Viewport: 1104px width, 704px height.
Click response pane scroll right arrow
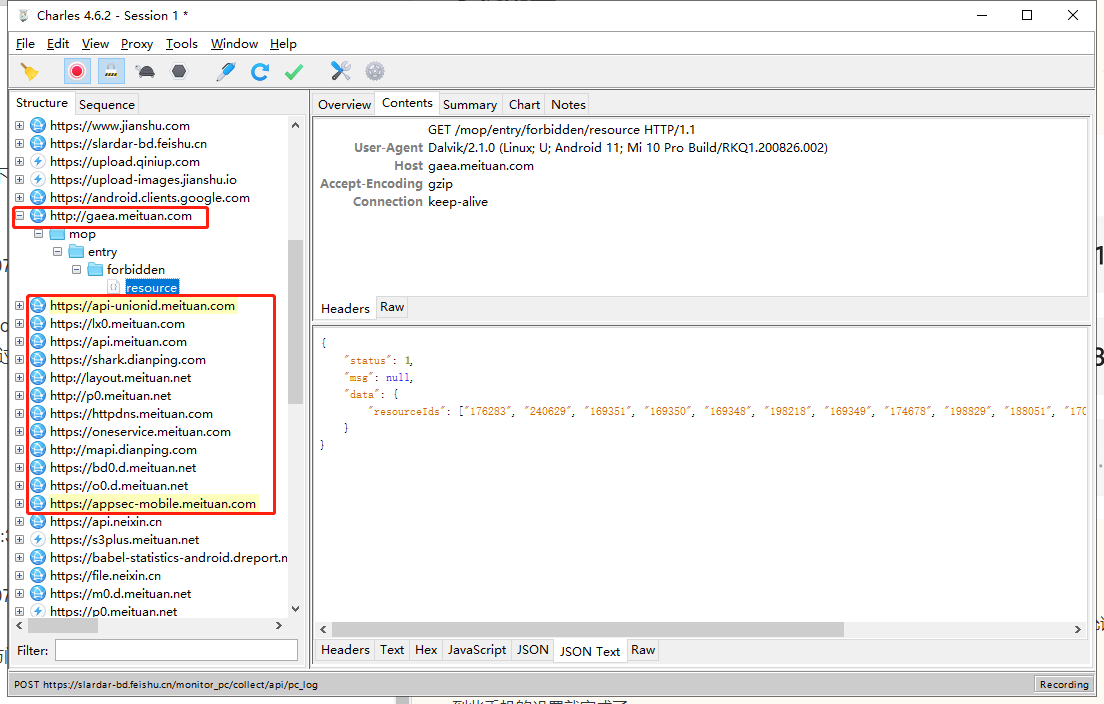point(1077,629)
